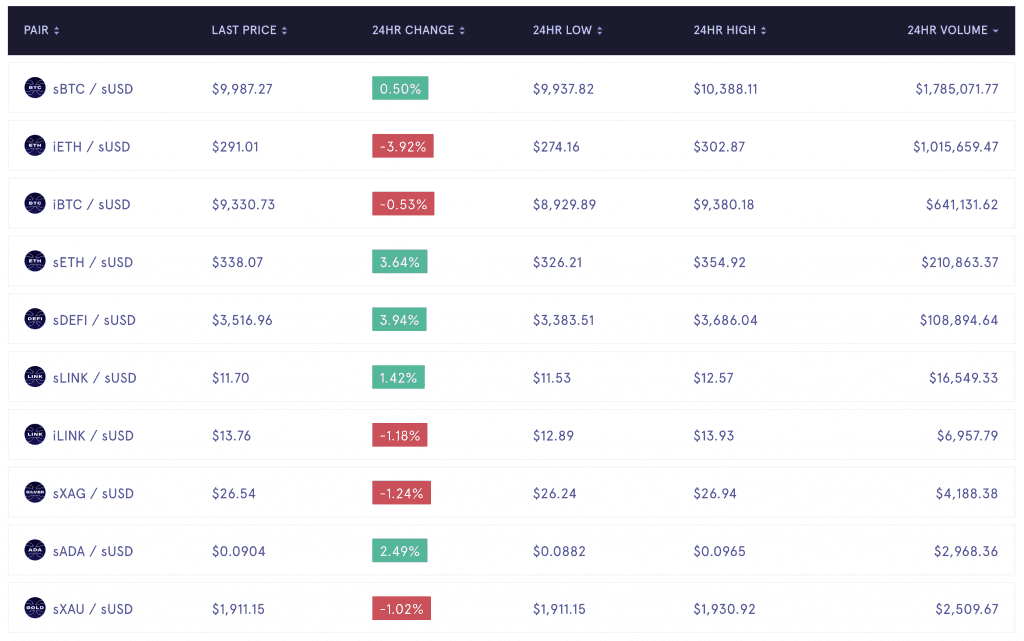Click the iLINK coin icon
Viewport: 1024px width, 641px height.
pyautogui.click(x=35, y=435)
